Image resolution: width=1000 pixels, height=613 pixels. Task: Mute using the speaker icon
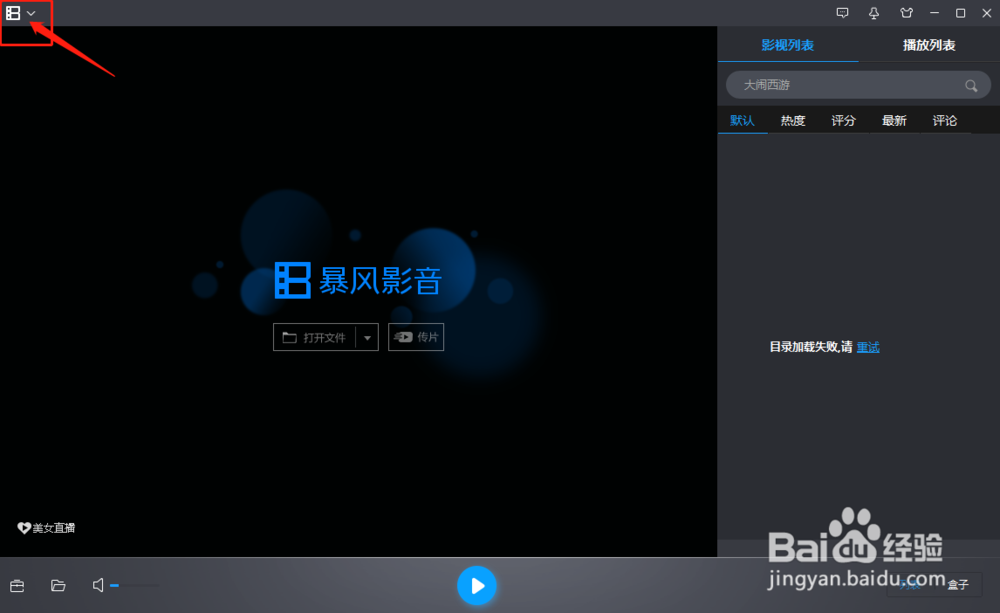coord(98,585)
